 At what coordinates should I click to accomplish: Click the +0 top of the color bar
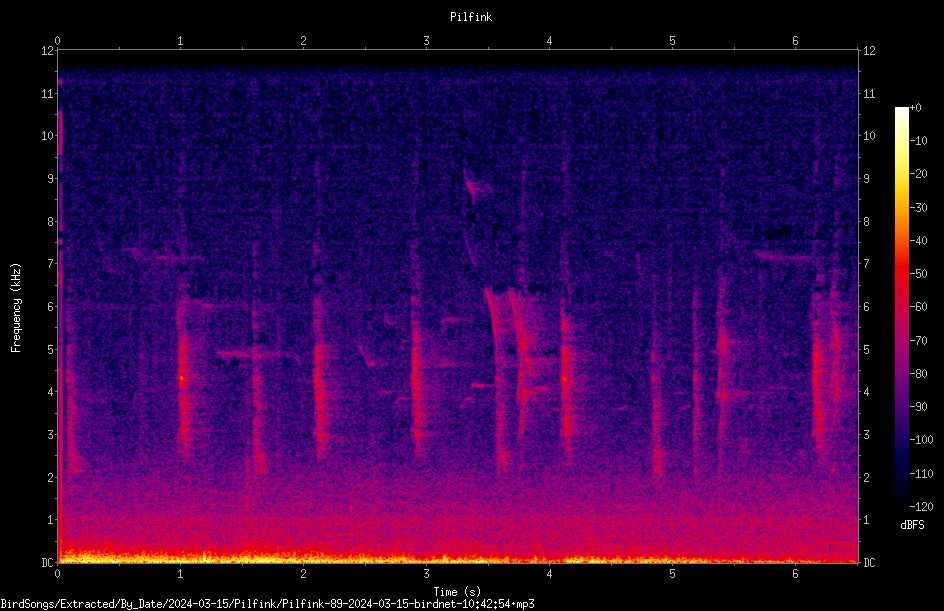(x=915, y=108)
